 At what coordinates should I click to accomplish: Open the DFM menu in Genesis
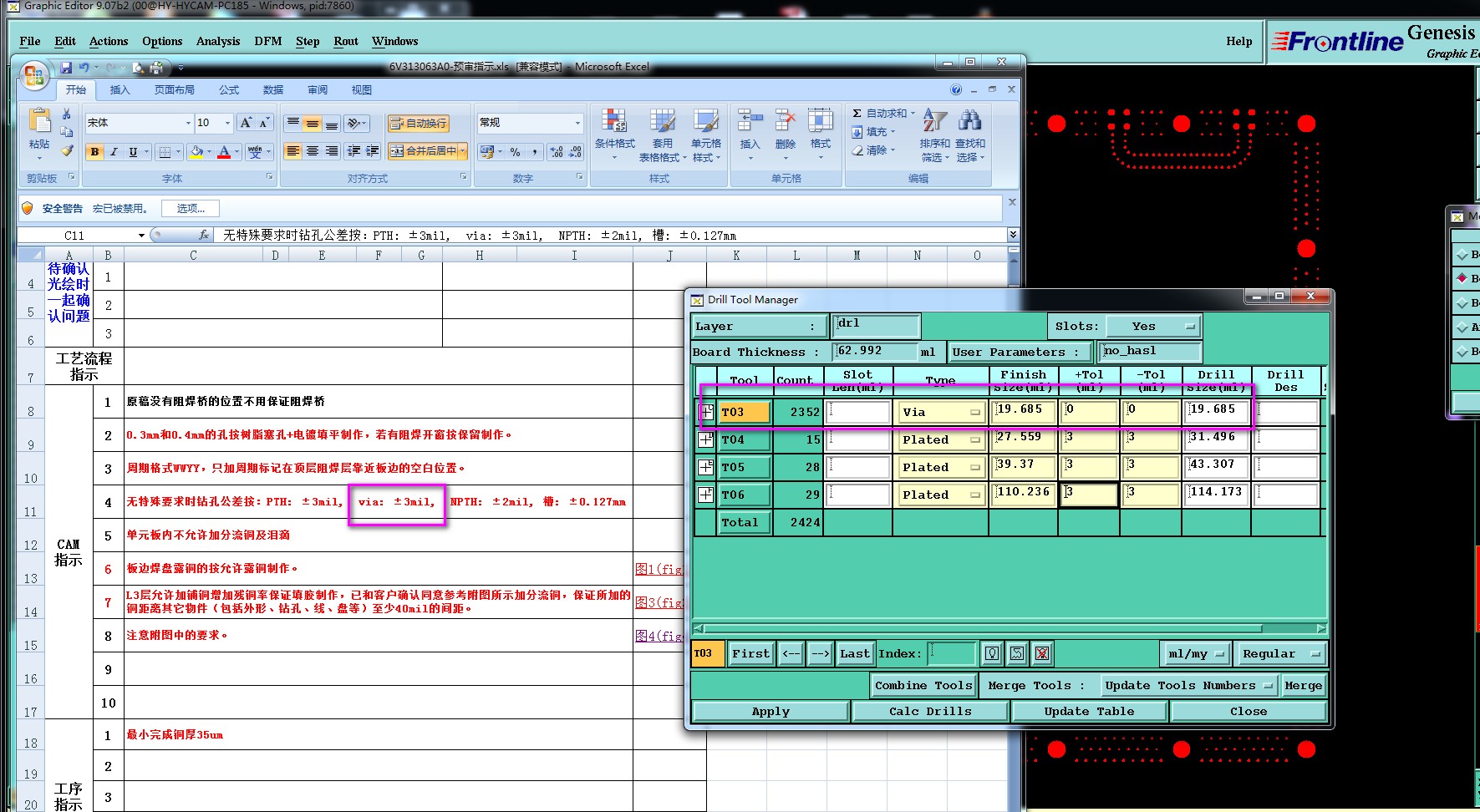[x=268, y=41]
